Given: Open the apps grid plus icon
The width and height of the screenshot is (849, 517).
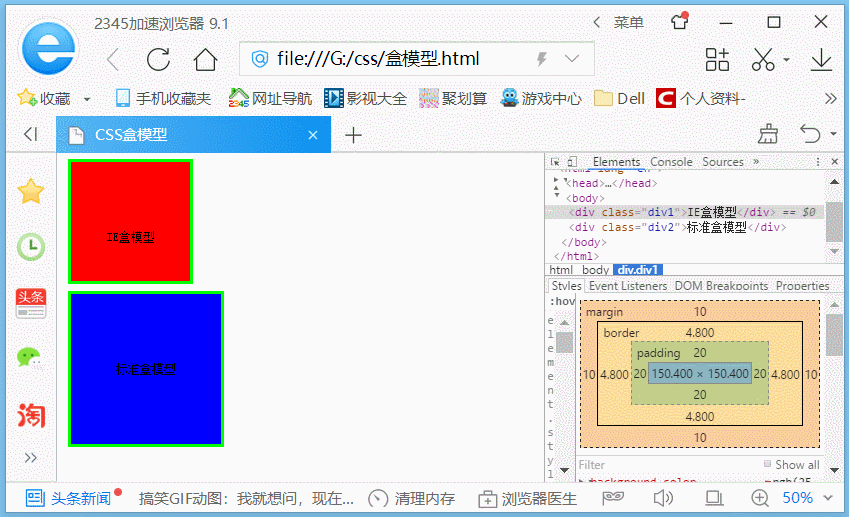Looking at the screenshot, I should tap(717, 60).
